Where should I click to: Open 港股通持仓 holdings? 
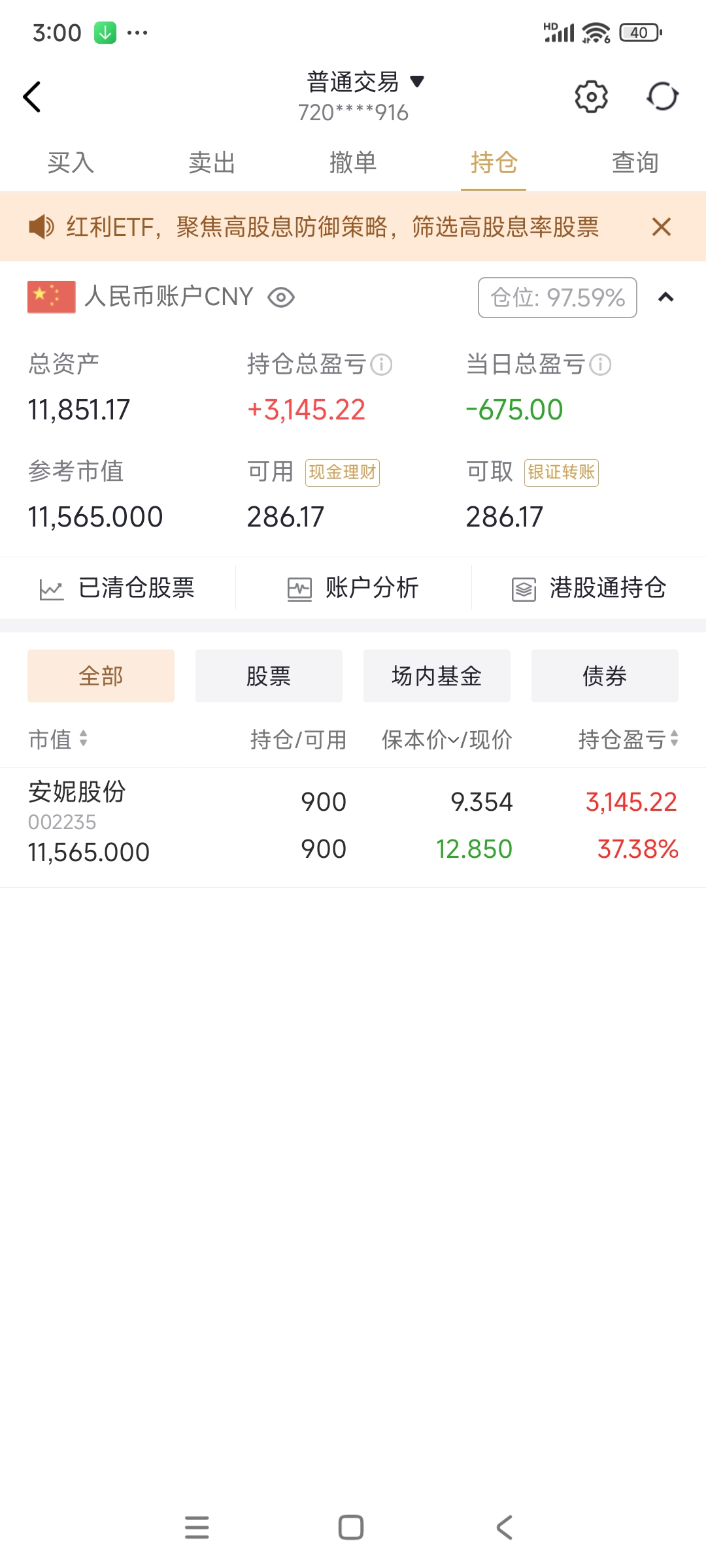[x=588, y=588]
